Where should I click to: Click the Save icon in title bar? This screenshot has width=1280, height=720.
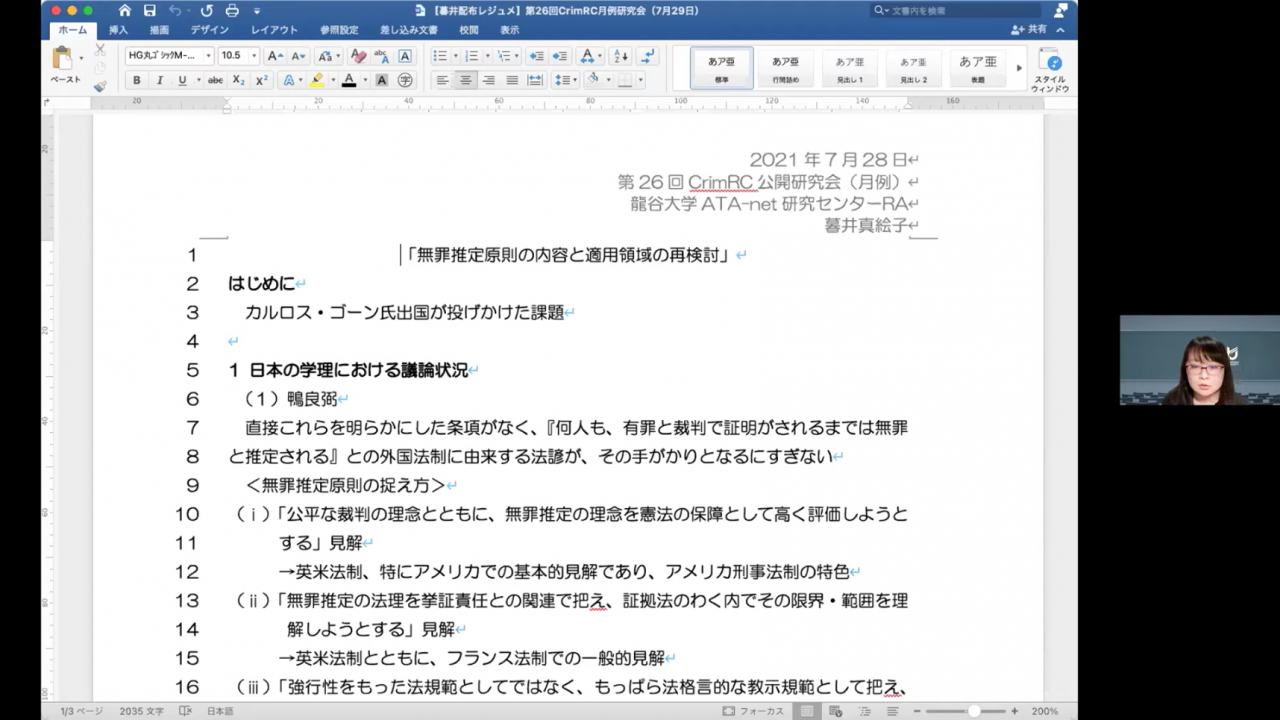click(150, 11)
